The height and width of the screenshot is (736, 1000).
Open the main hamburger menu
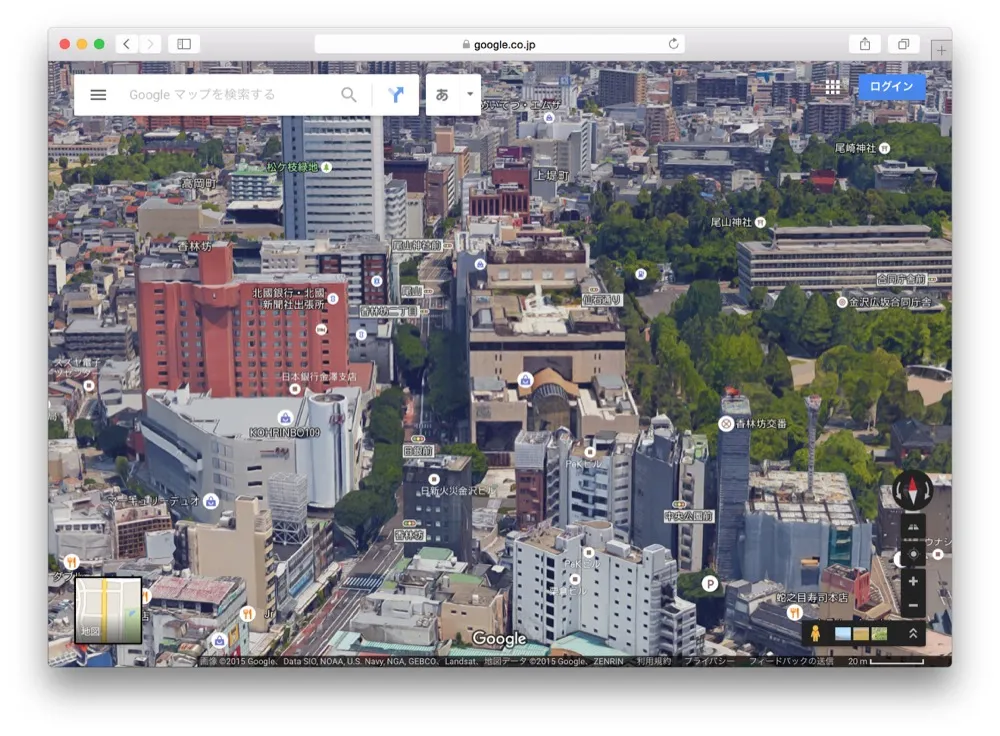tap(97, 94)
